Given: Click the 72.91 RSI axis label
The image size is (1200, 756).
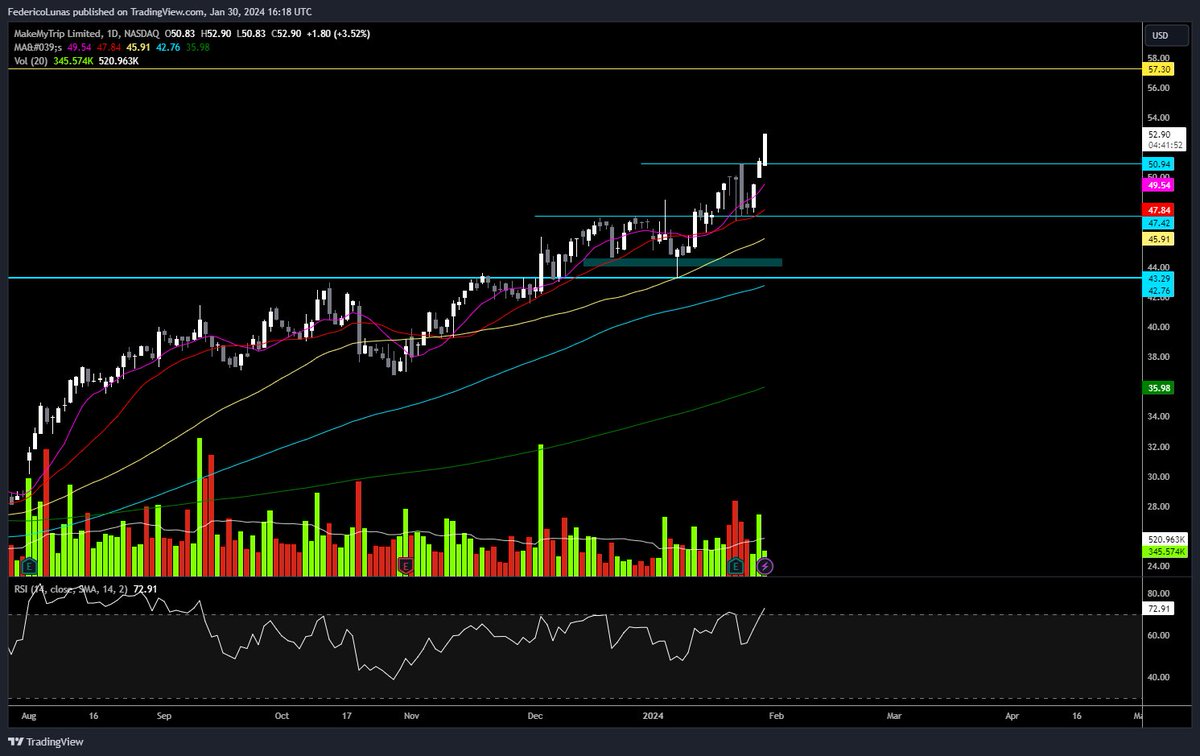Looking at the screenshot, I should tap(1158, 608).
